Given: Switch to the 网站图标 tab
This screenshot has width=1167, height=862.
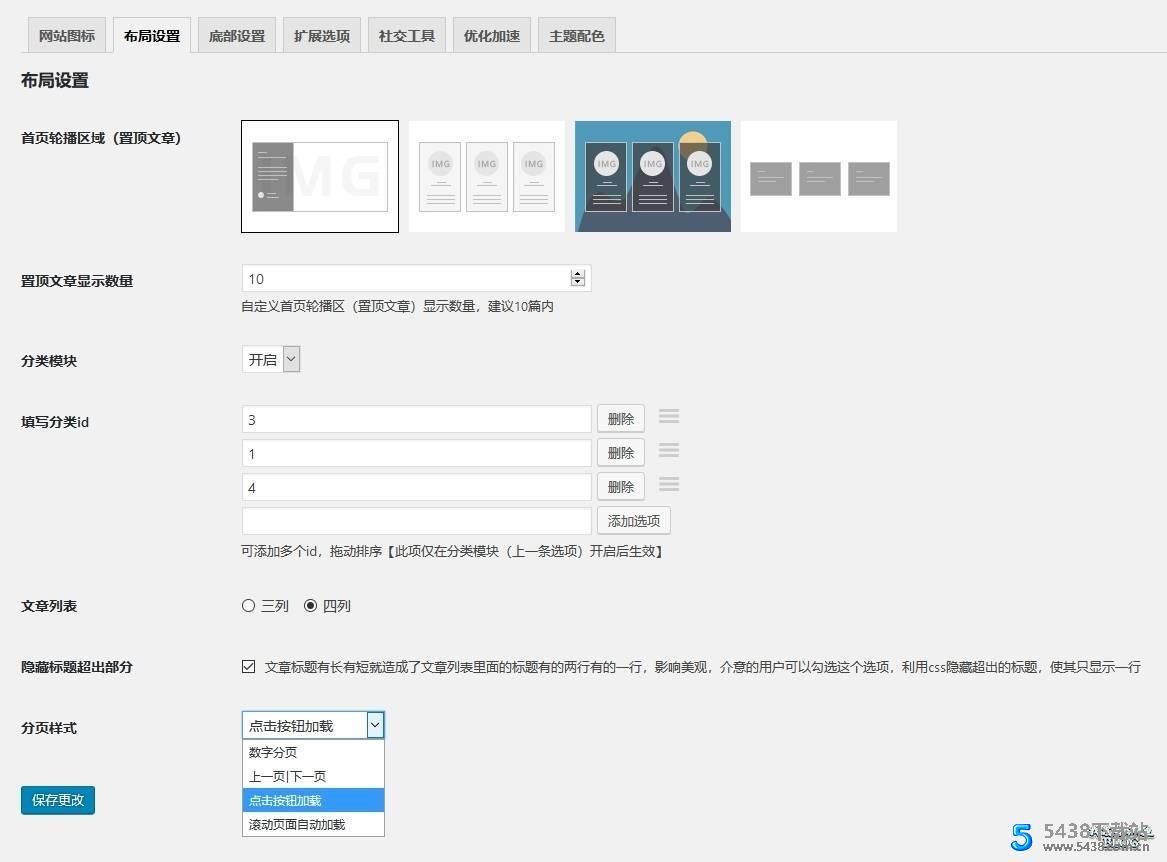Looking at the screenshot, I should click(x=67, y=36).
